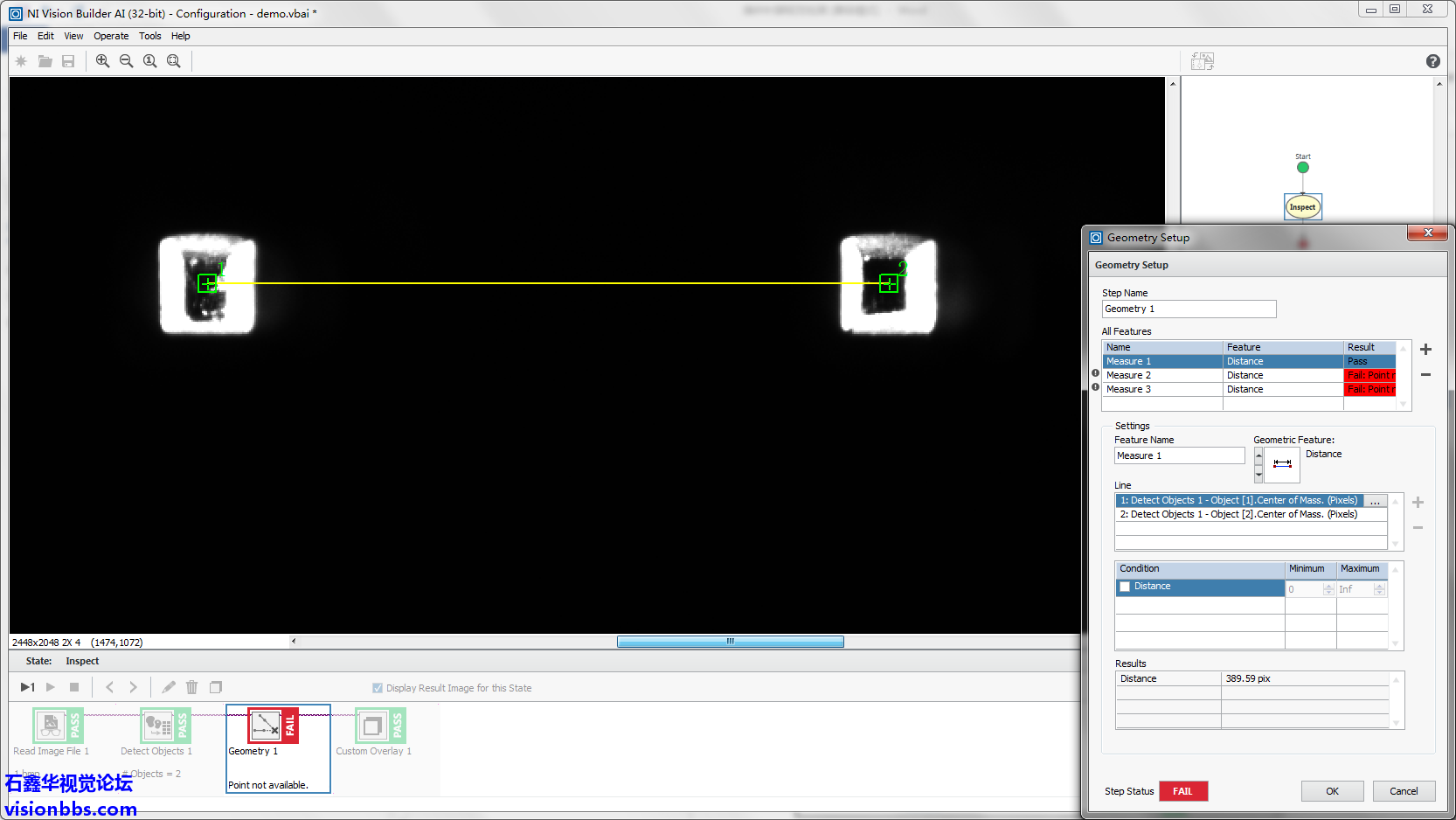Click the OK button in Geometry Setup
1456x820 pixels.
tap(1332, 791)
